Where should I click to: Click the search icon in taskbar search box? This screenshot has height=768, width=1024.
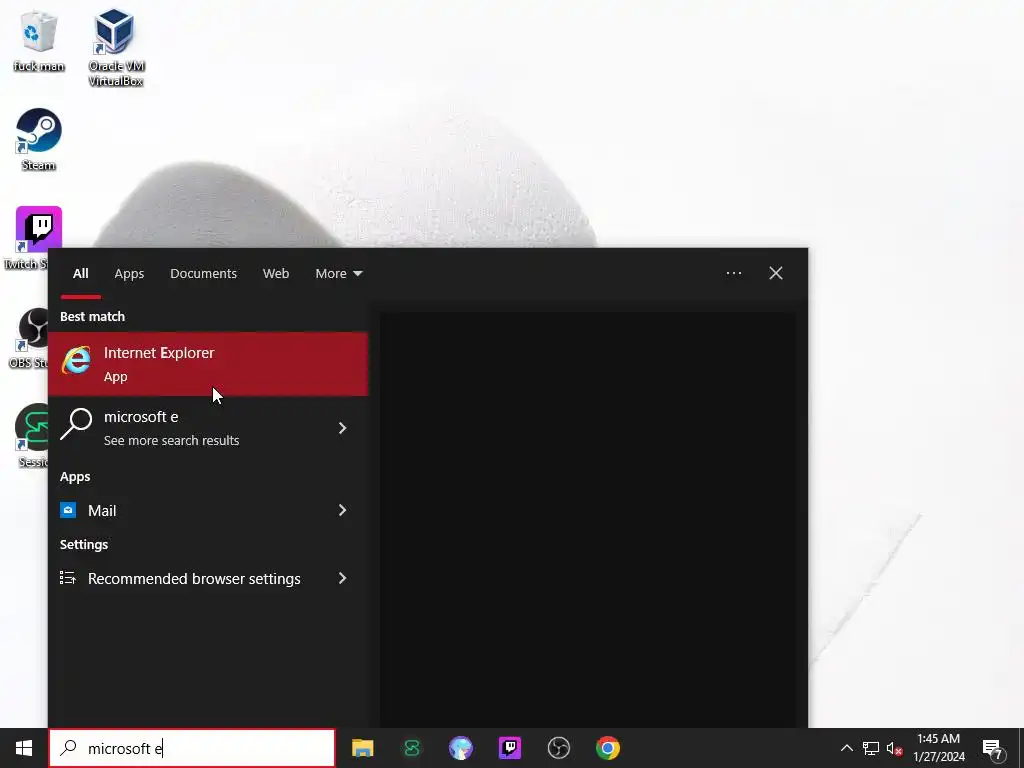[69, 748]
